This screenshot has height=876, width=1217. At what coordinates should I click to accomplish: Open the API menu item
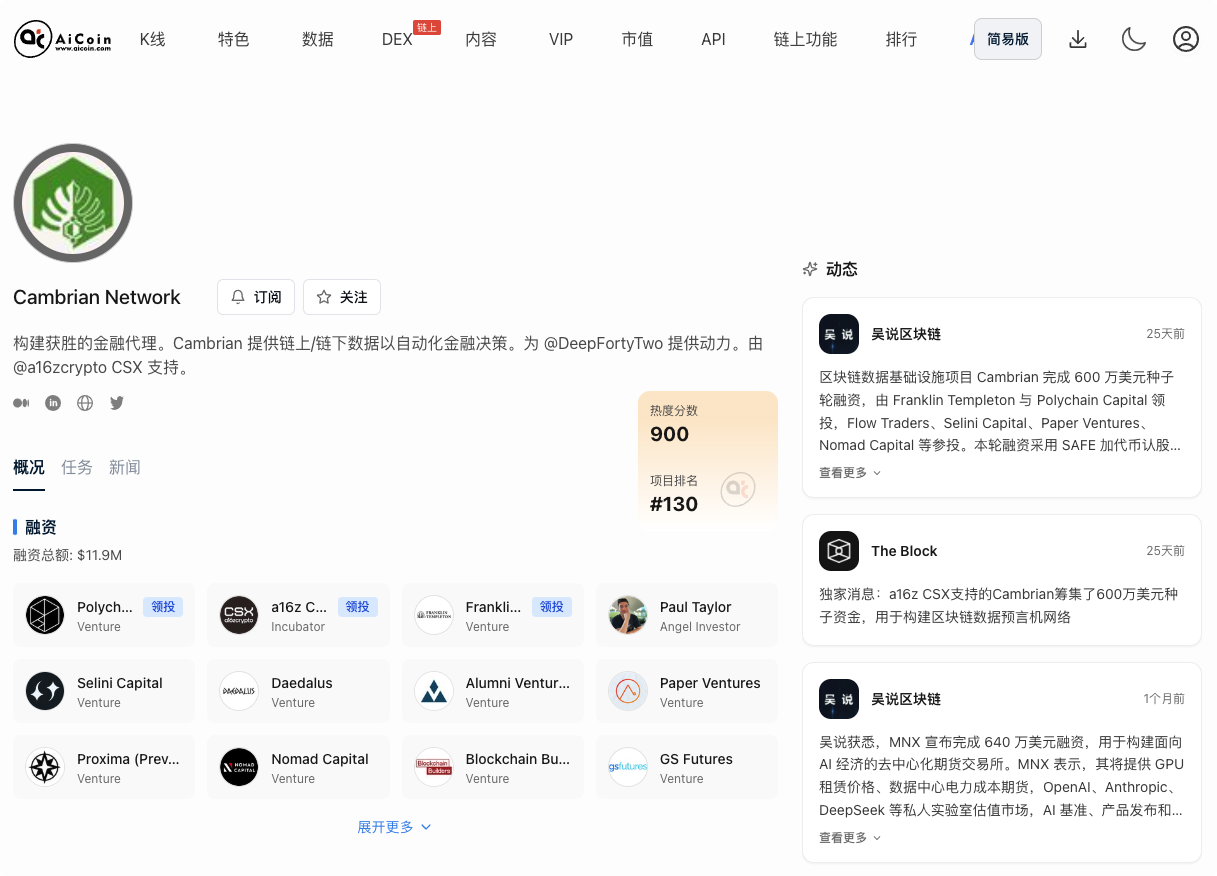coord(713,40)
